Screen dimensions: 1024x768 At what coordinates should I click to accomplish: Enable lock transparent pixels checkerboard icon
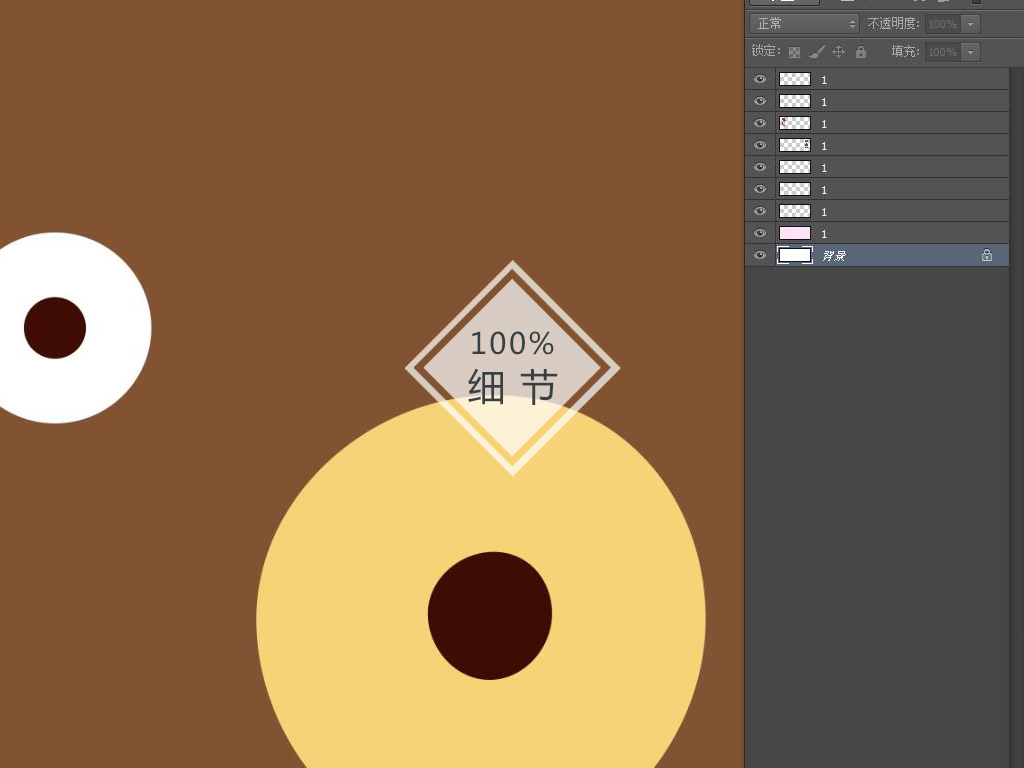coord(794,52)
